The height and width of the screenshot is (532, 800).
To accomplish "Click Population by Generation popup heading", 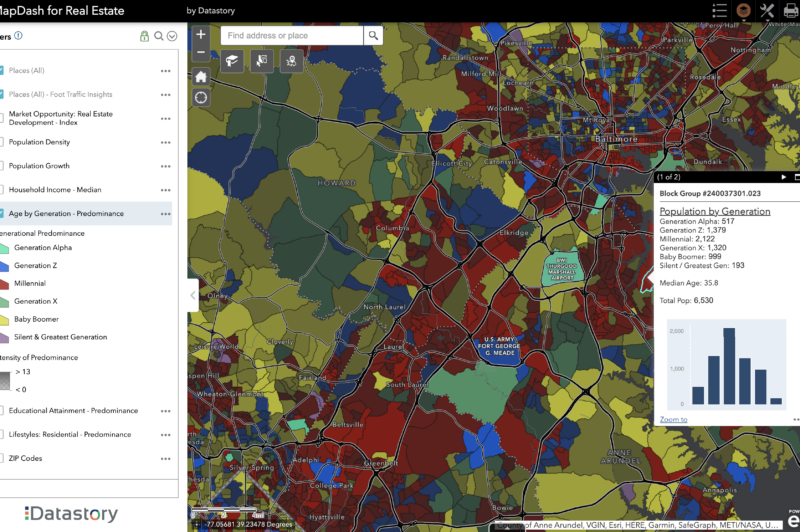I will click(x=715, y=211).
